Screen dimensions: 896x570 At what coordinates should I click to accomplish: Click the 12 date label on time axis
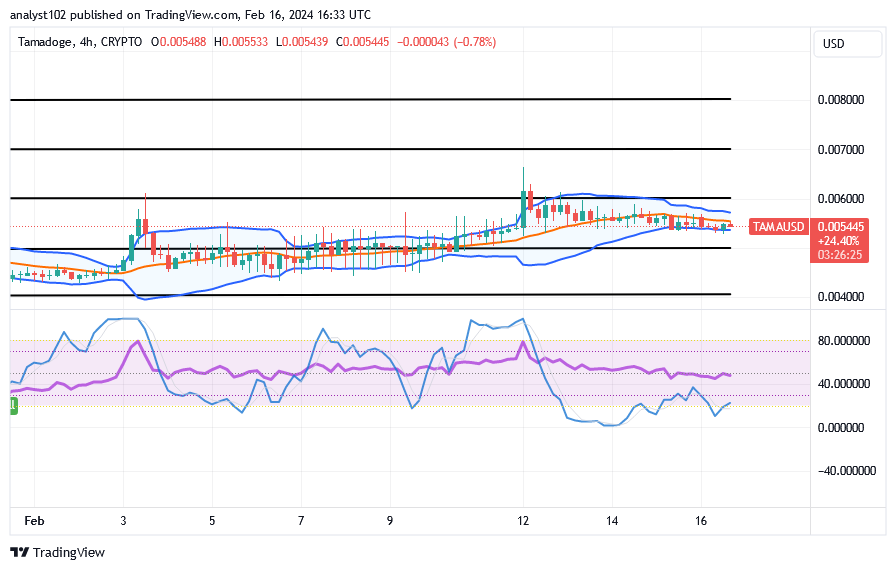click(x=523, y=521)
